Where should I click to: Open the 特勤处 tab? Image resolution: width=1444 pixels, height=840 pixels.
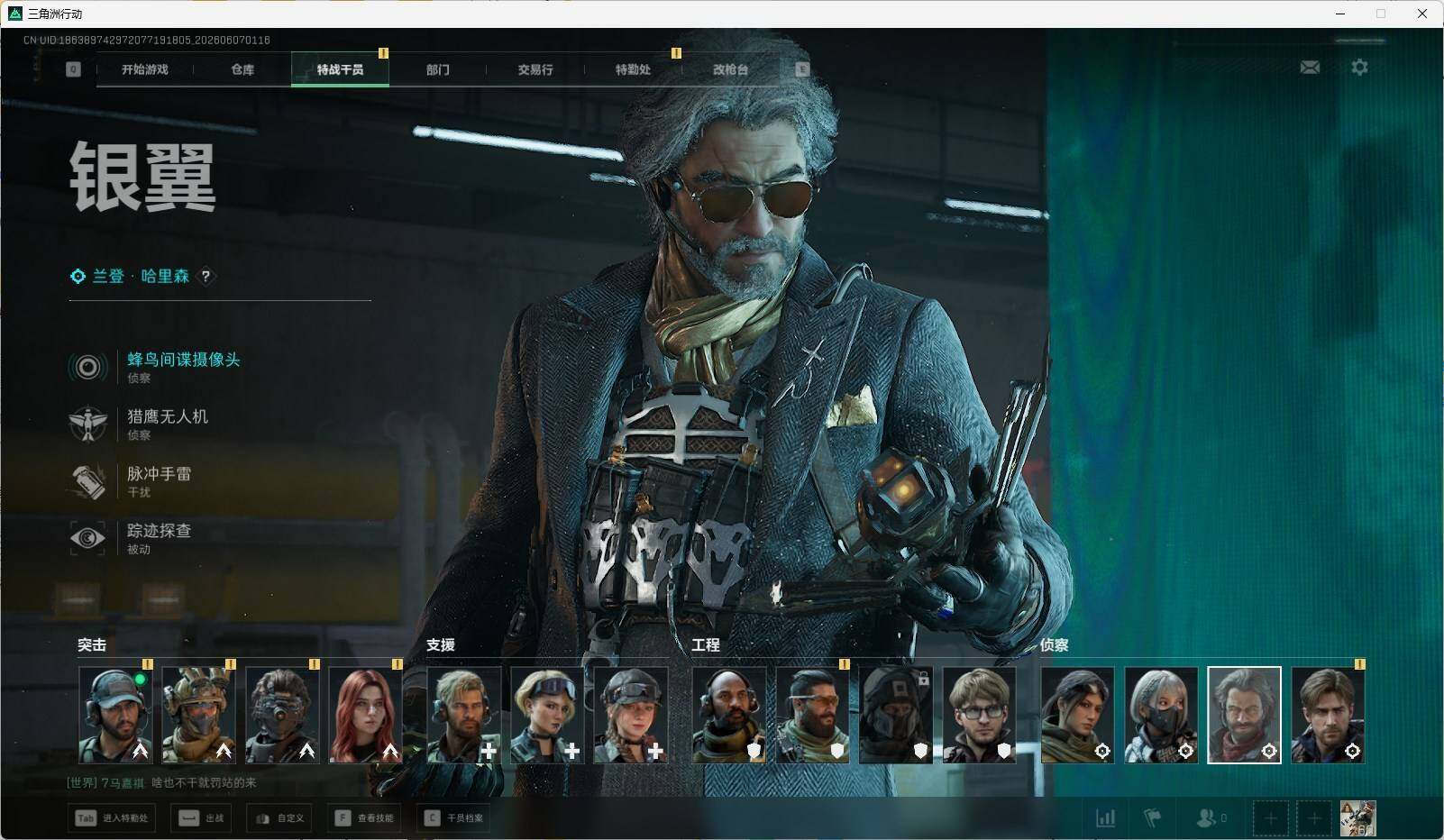click(x=633, y=69)
